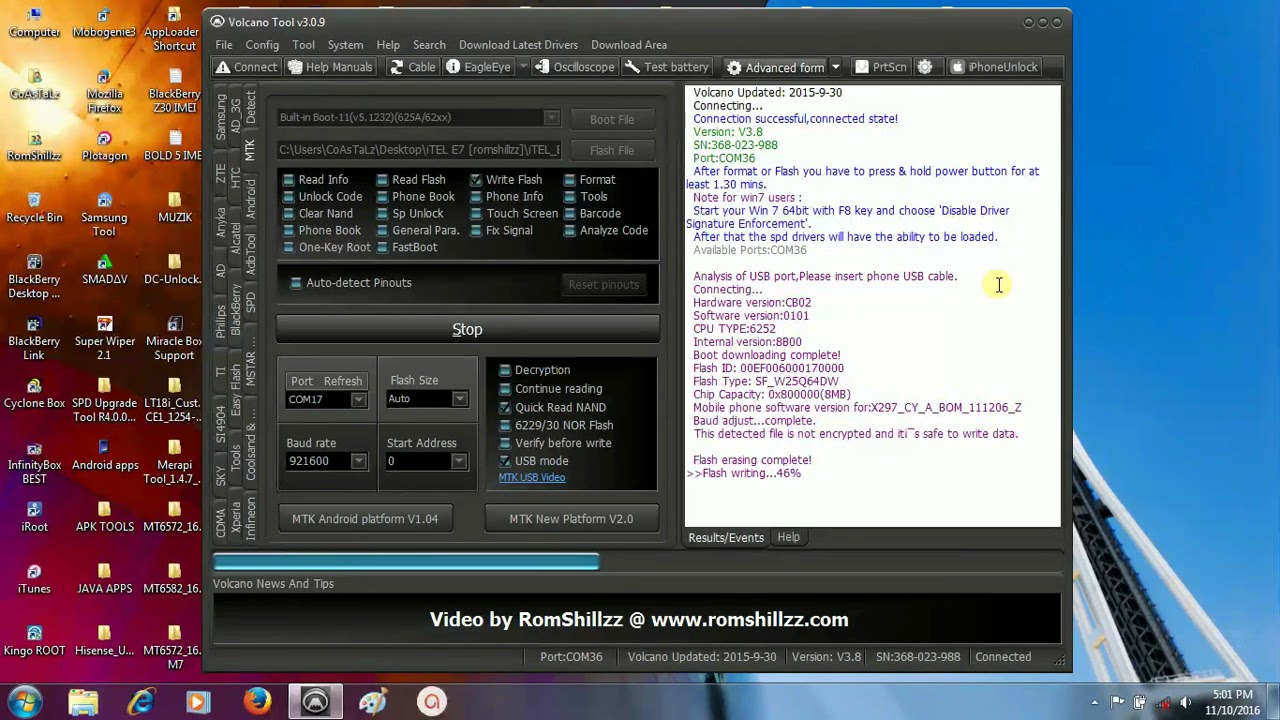This screenshot has width=1280, height=720.
Task: Tick the Unlock Code option
Action: click(x=289, y=197)
